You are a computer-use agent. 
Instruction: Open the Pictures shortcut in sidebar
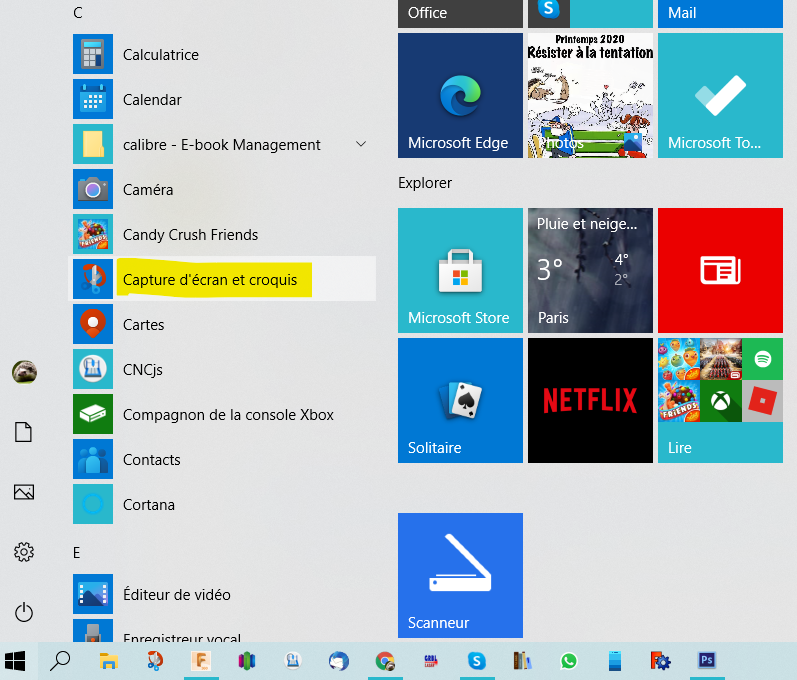(24, 492)
